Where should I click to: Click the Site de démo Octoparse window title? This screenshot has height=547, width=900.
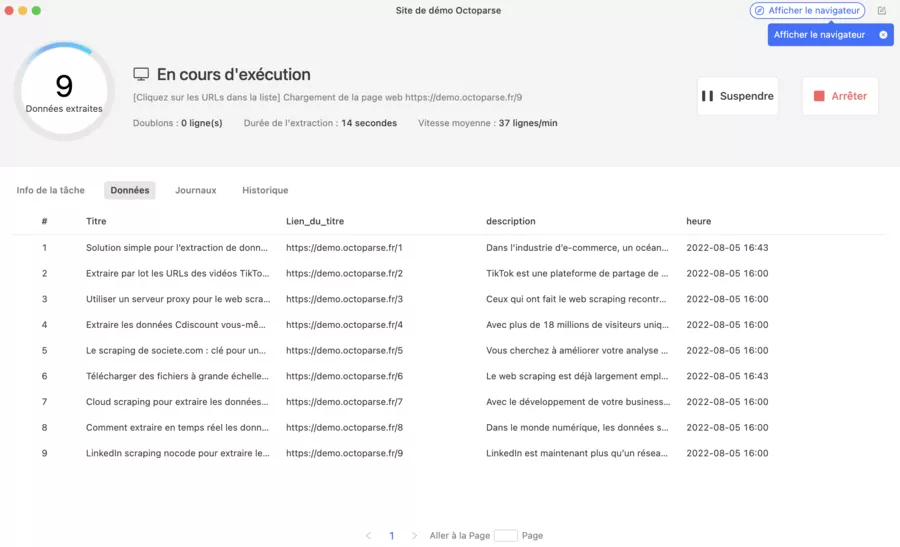[448, 10]
